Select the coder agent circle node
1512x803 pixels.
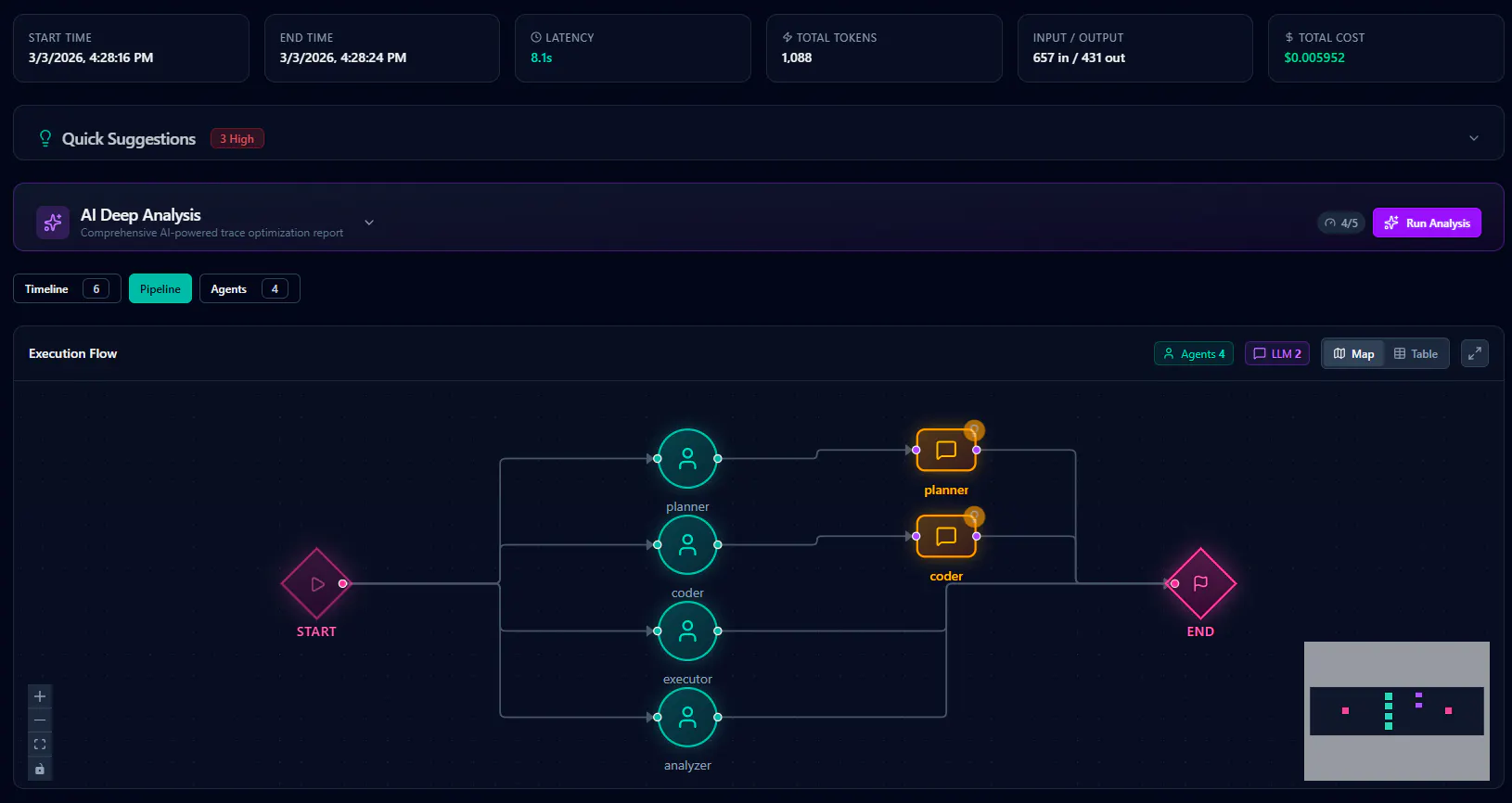687,544
